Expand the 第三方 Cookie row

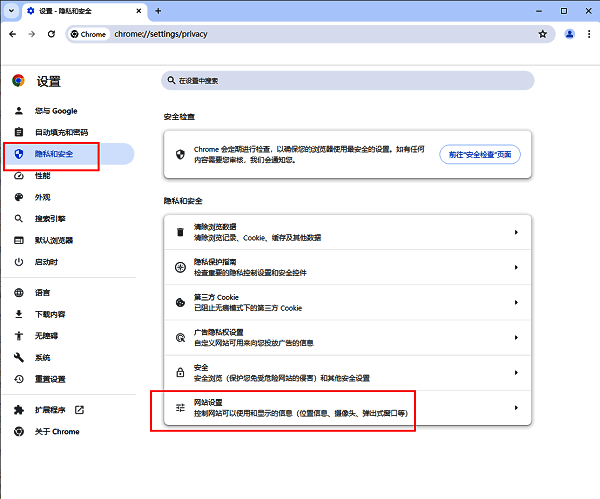point(347,302)
